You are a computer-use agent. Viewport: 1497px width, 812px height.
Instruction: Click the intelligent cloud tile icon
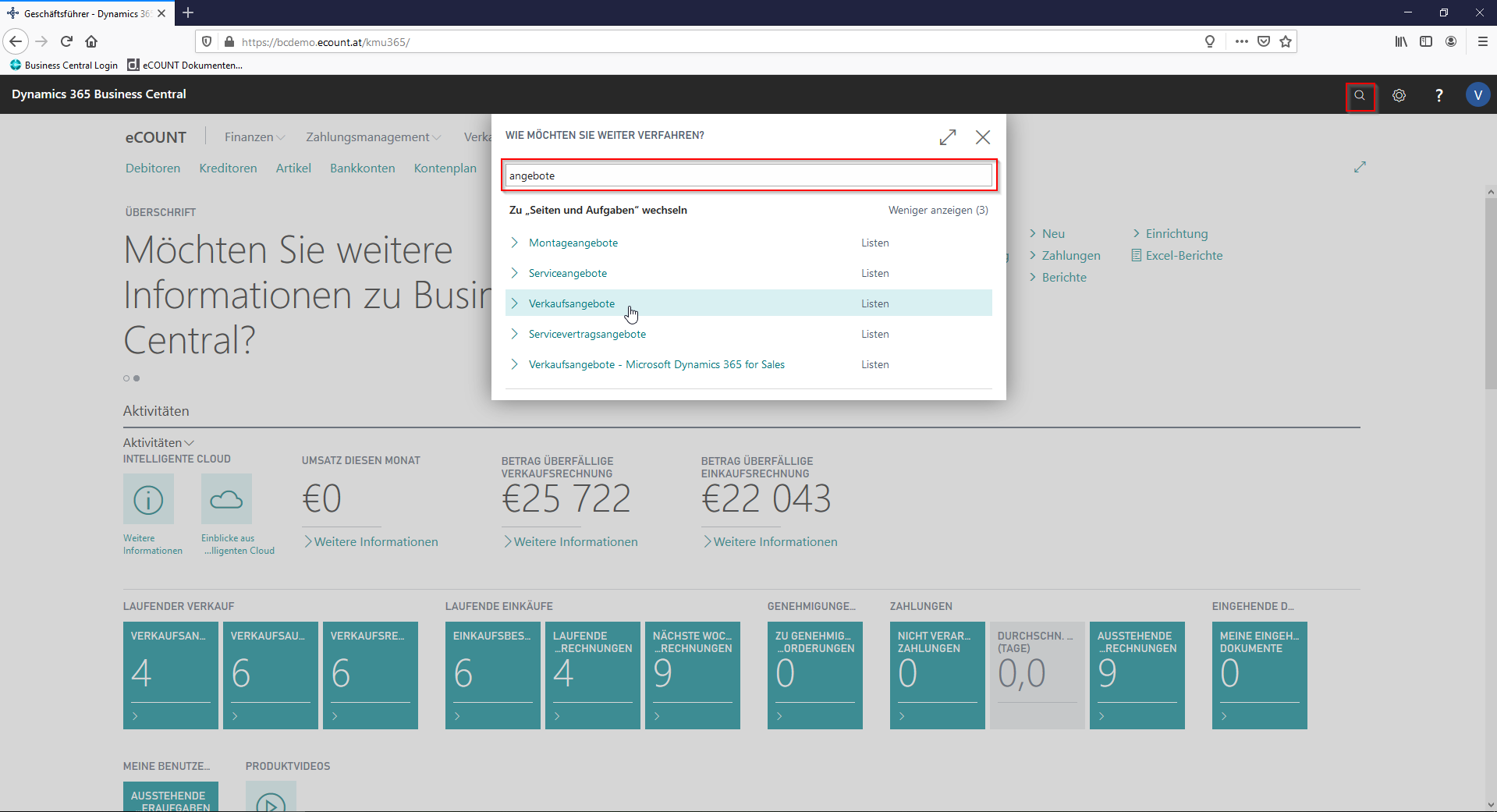tap(226, 499)
